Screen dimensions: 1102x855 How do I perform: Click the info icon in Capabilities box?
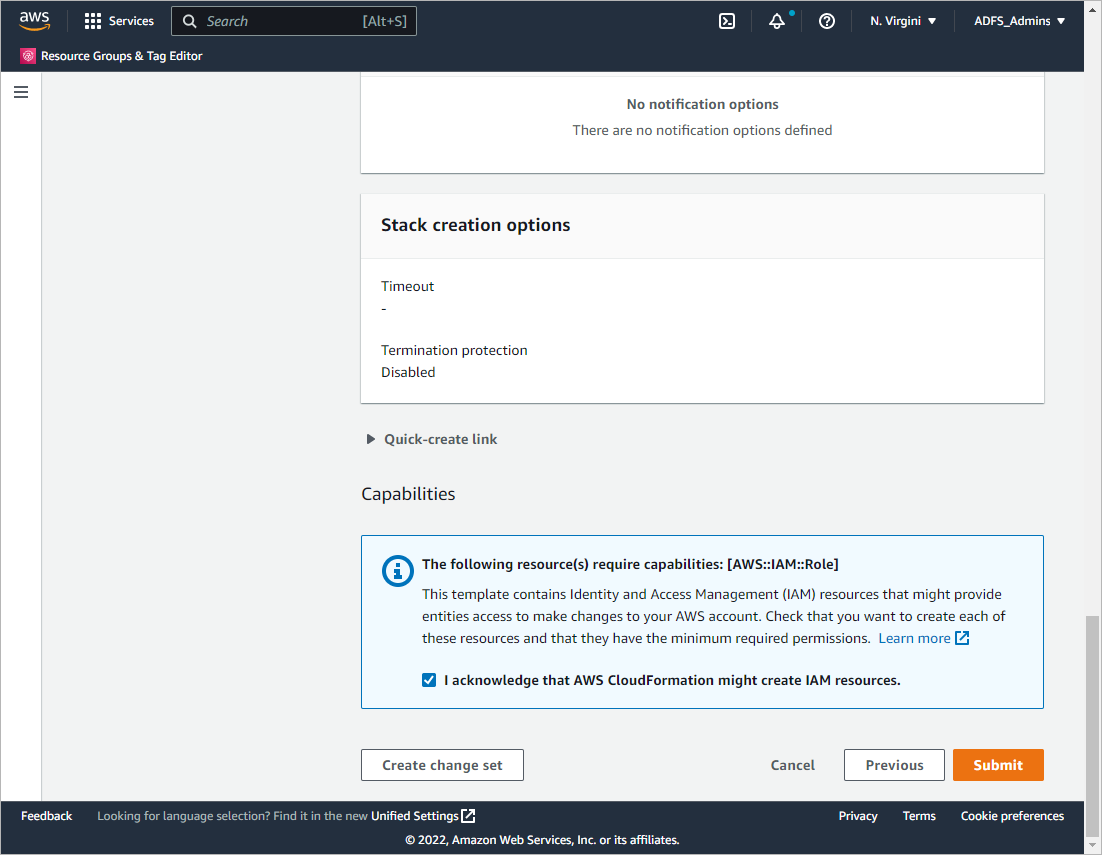click(x=398, y=571)
